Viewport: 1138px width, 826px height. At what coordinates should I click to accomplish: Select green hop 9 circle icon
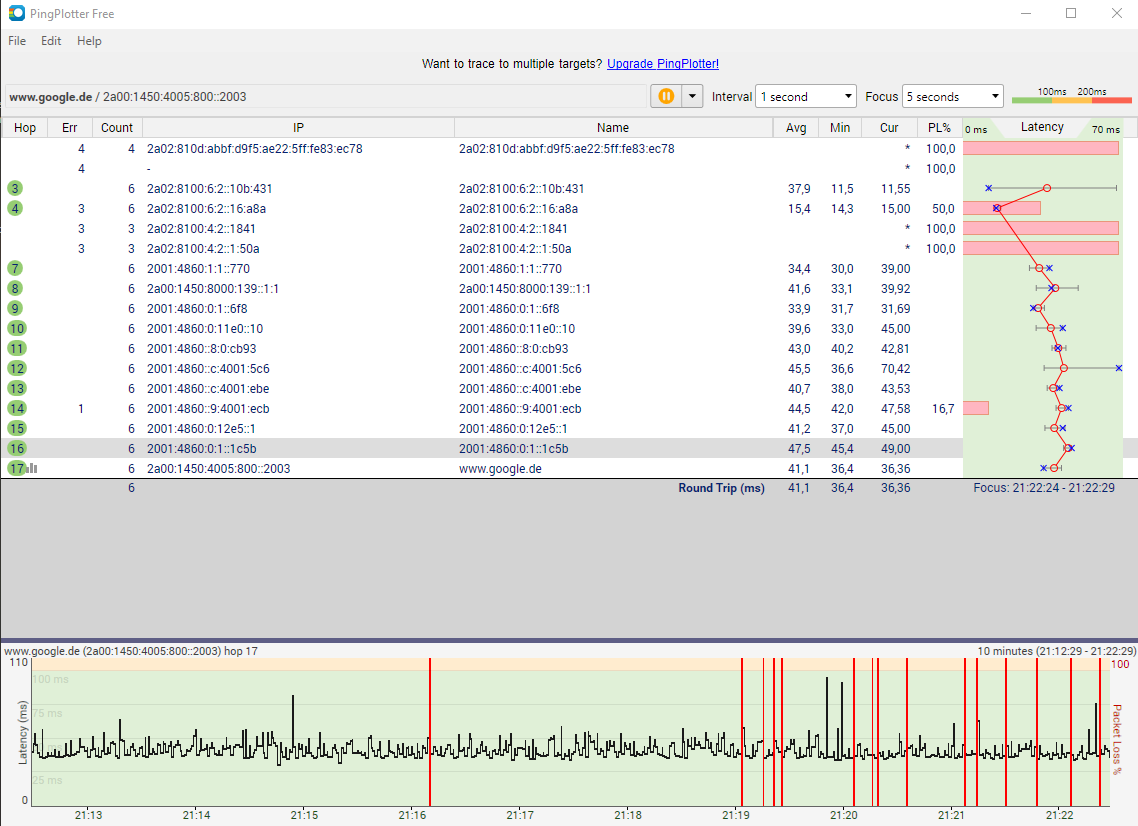point(15,308)
